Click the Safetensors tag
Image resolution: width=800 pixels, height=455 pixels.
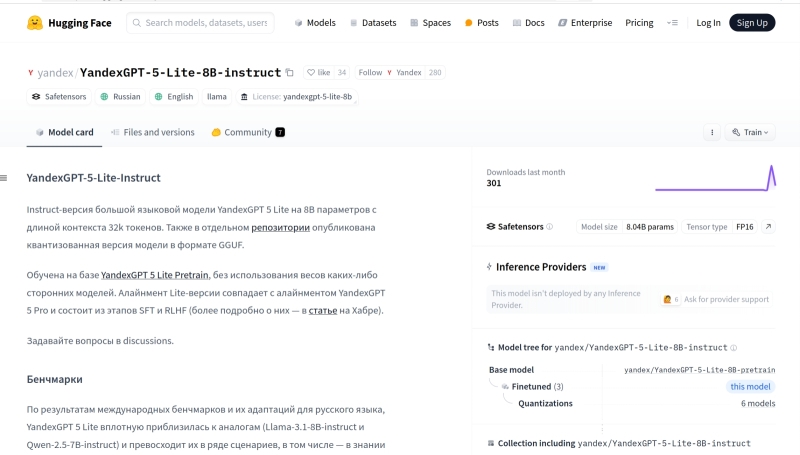(59, 97)
